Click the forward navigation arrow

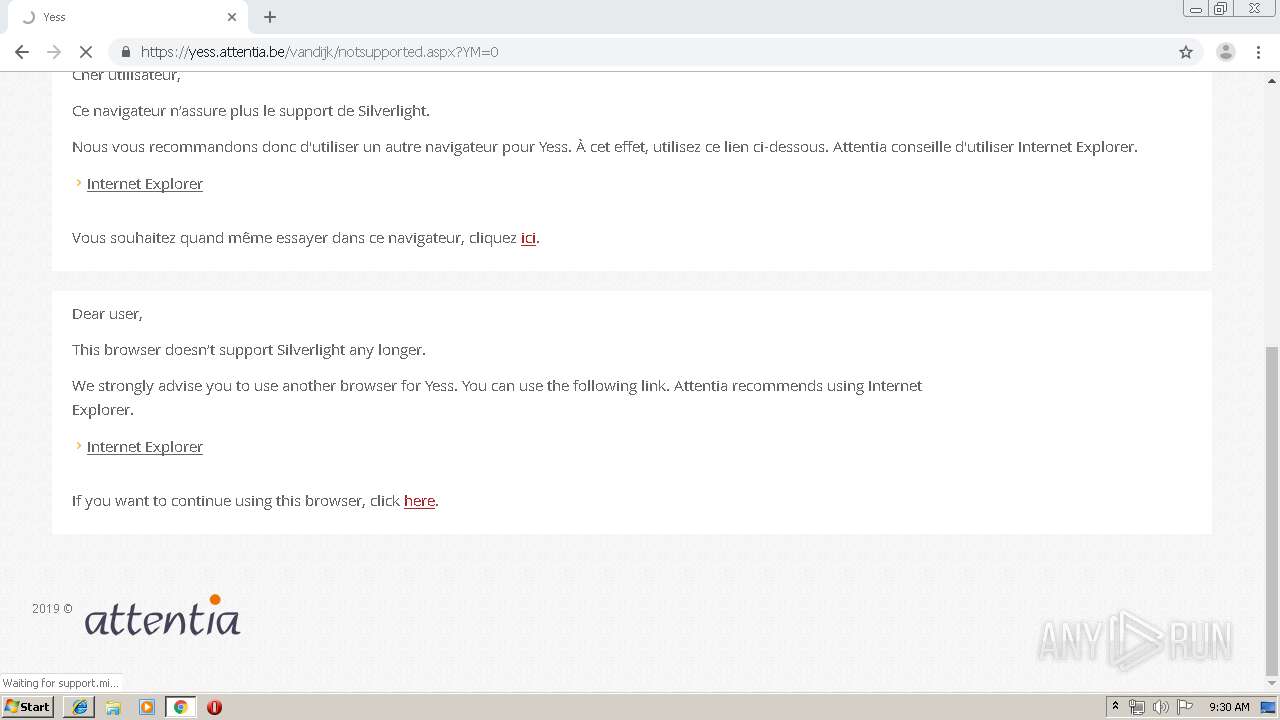pos(54,52)
